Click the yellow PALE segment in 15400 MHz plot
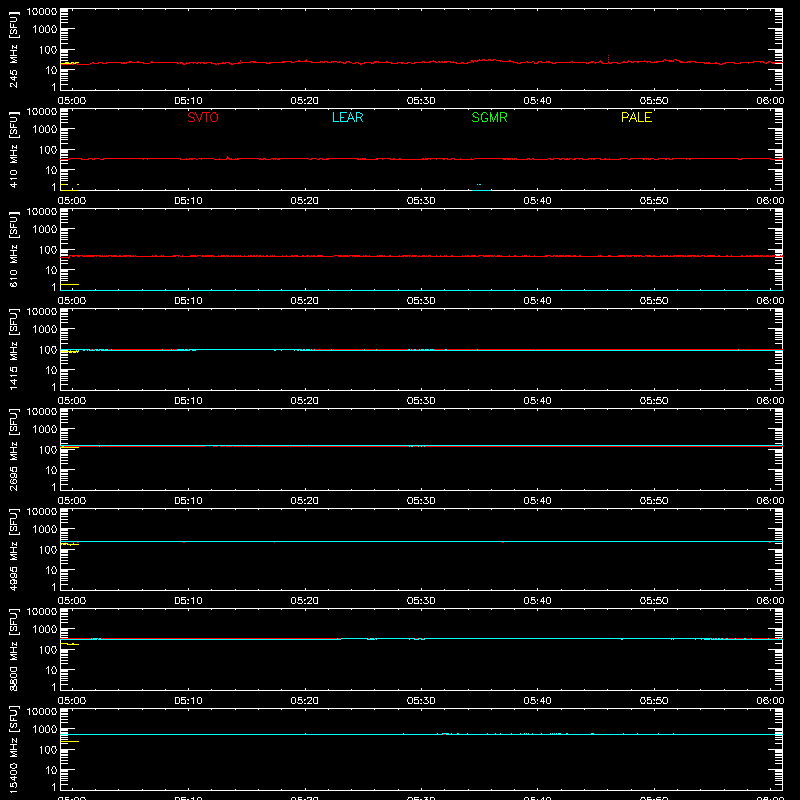The height and width of the screenshot is (800, 800). 69,741
